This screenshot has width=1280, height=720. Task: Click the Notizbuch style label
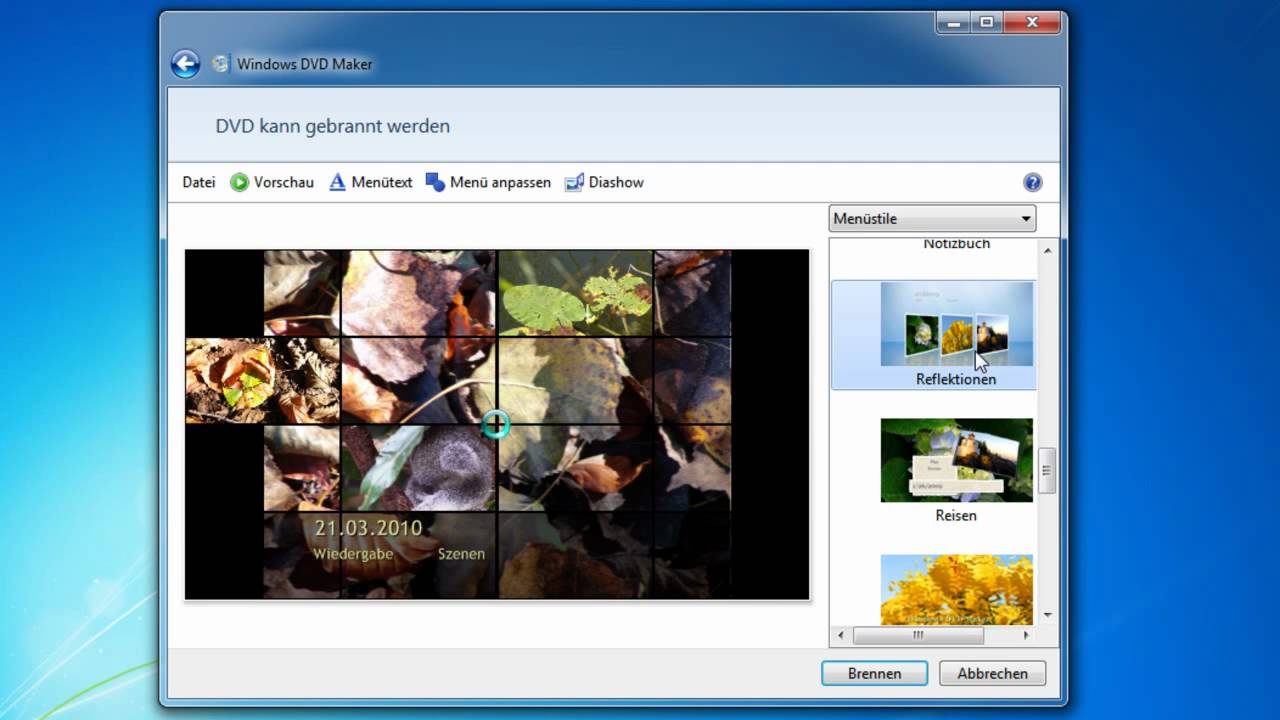tap(957, 244)
